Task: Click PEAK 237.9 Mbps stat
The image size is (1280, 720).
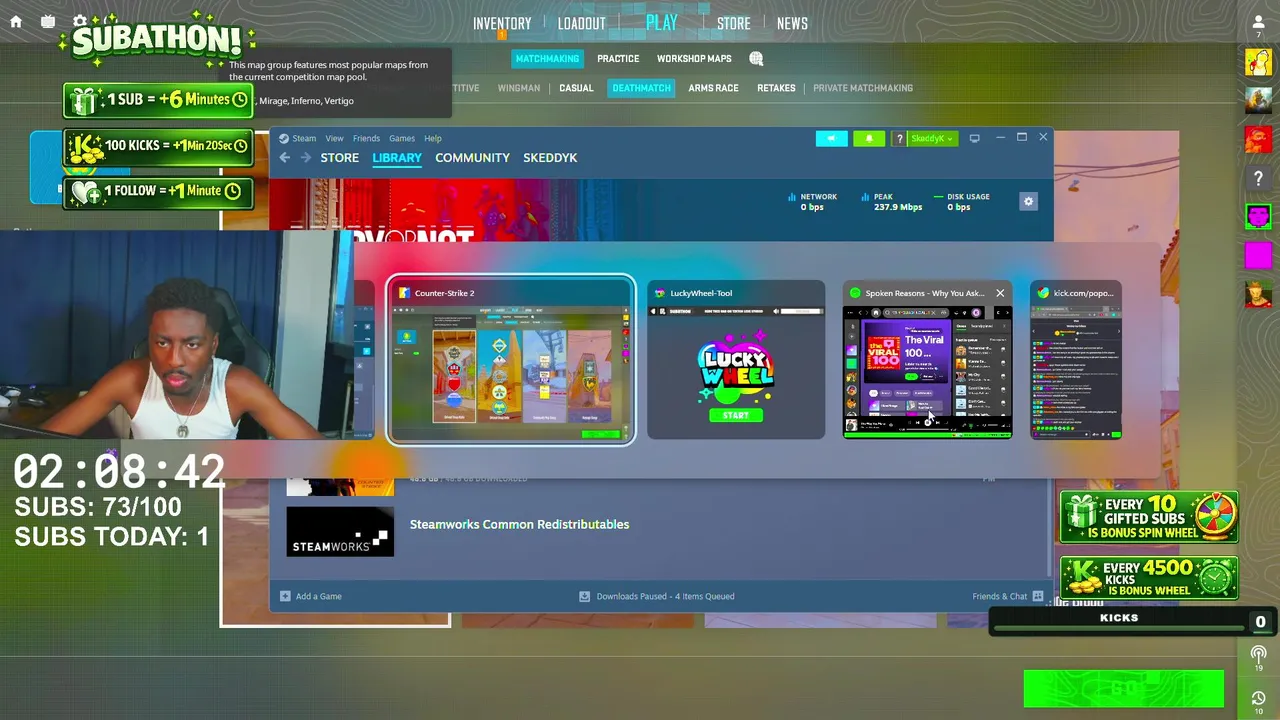Action: pyautogui.click(x=892, y=201)
